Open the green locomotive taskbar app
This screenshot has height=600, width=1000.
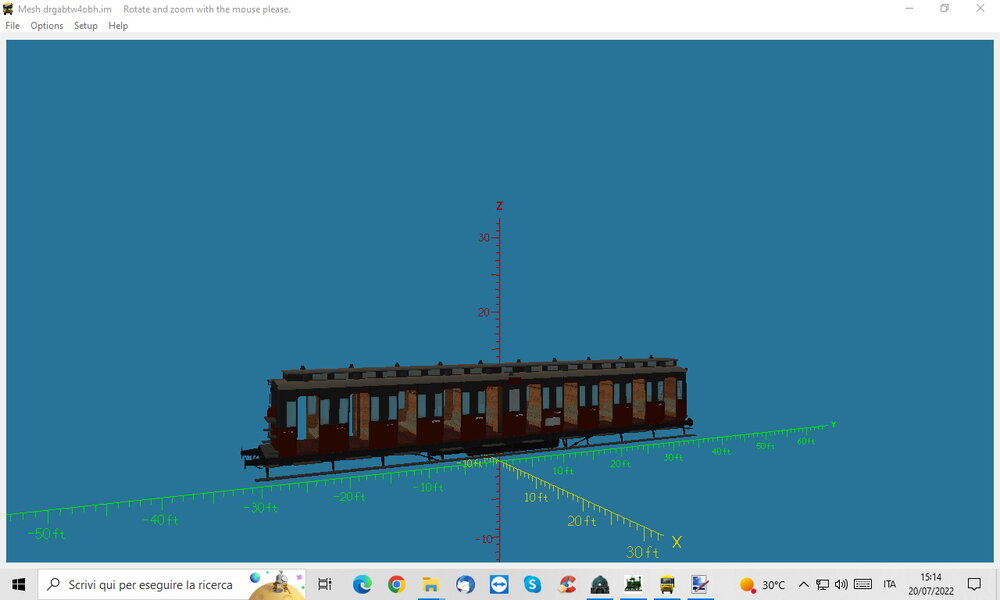633,584
